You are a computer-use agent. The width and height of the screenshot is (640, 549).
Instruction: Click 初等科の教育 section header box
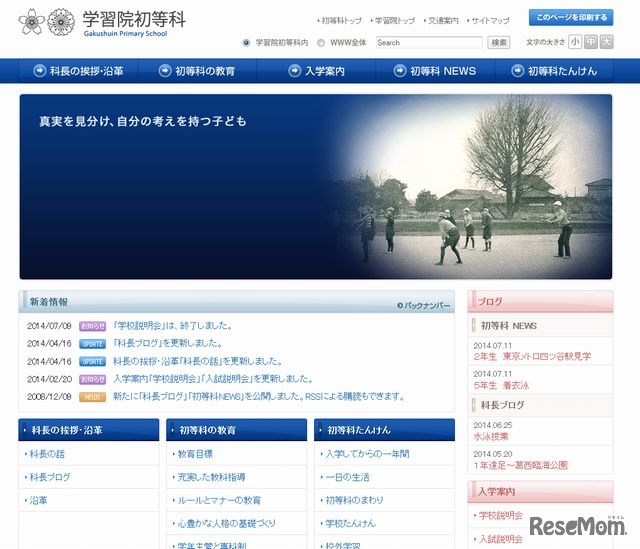(x=236, y=430)
